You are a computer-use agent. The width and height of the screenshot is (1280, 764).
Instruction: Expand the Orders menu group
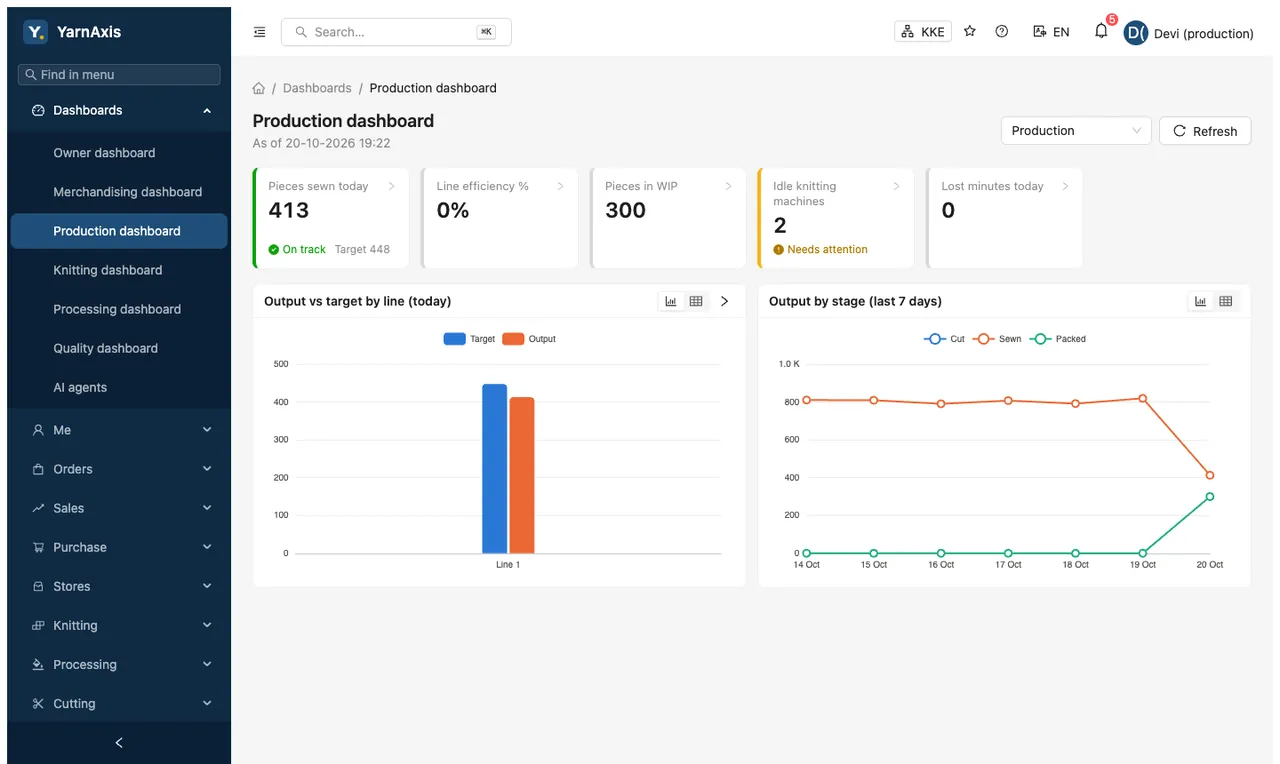(119, 469)
